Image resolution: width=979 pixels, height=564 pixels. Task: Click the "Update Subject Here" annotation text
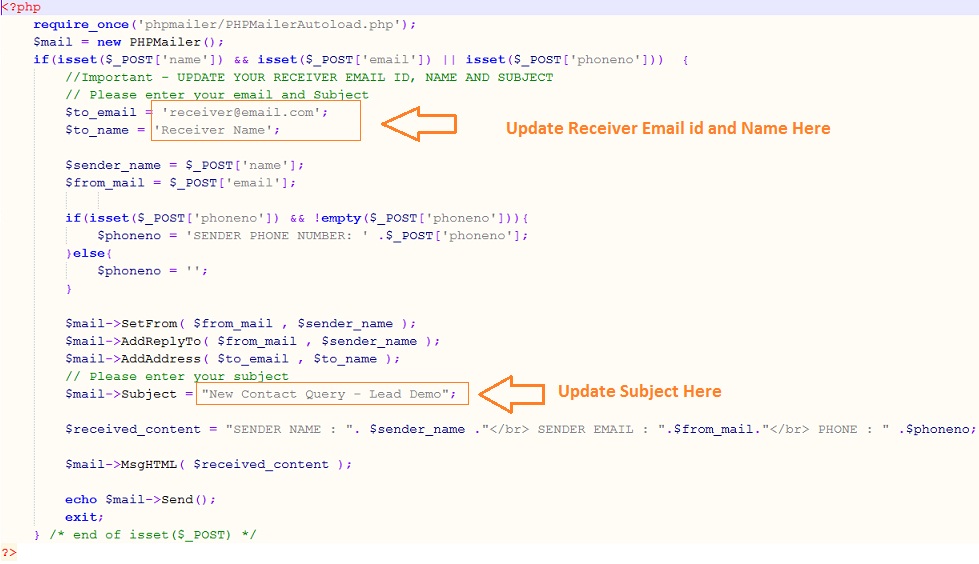(639, 391)
